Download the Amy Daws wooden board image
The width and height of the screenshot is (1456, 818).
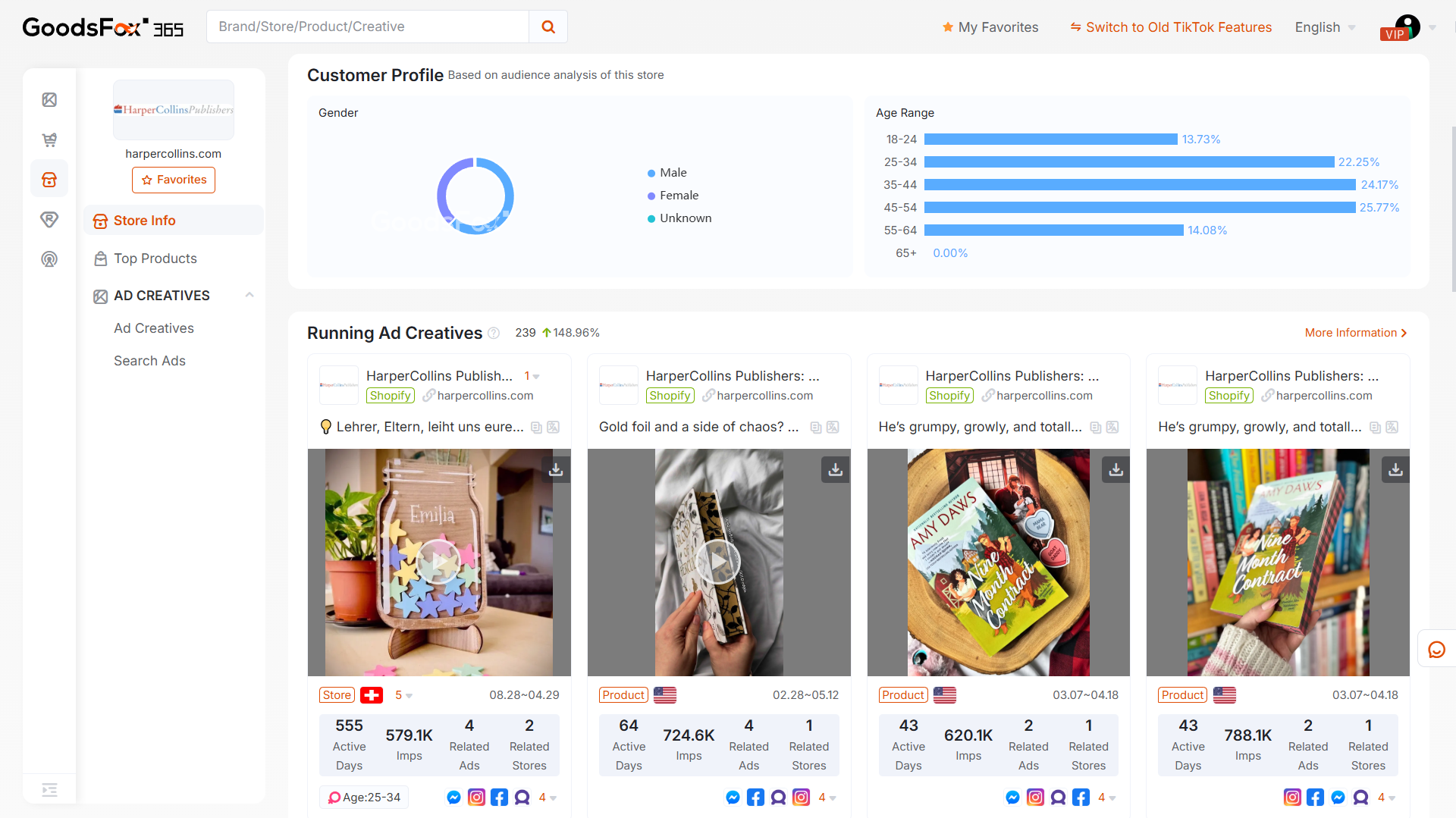pyautogui.click(x=1116, y=470)
